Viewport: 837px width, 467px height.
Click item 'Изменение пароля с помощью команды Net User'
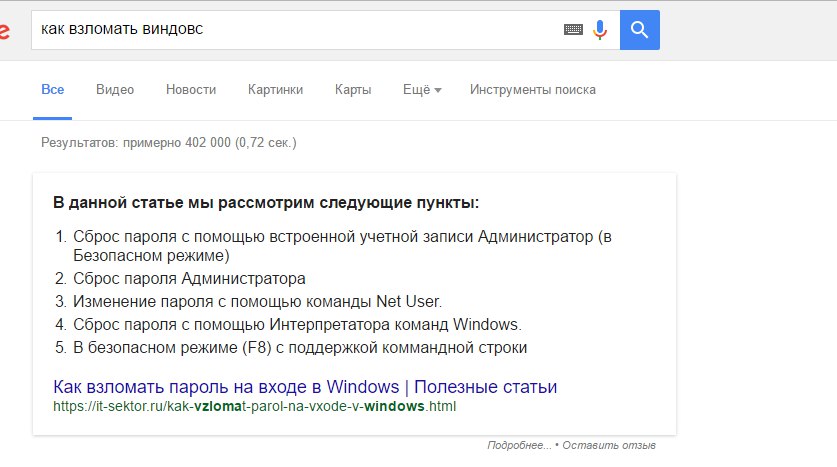point(257,302)
